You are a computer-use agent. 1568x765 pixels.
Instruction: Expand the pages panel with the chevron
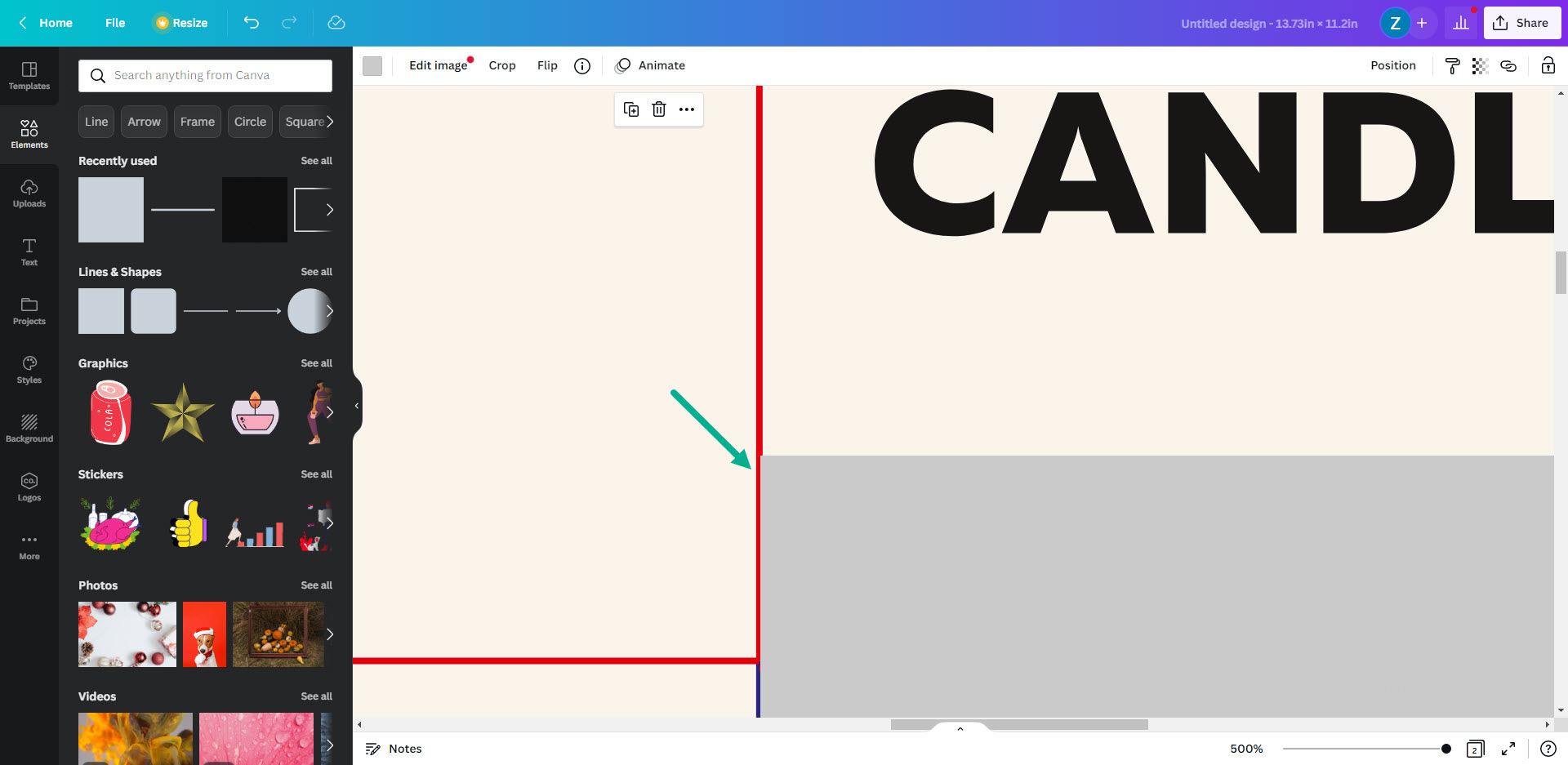point(960,728)
